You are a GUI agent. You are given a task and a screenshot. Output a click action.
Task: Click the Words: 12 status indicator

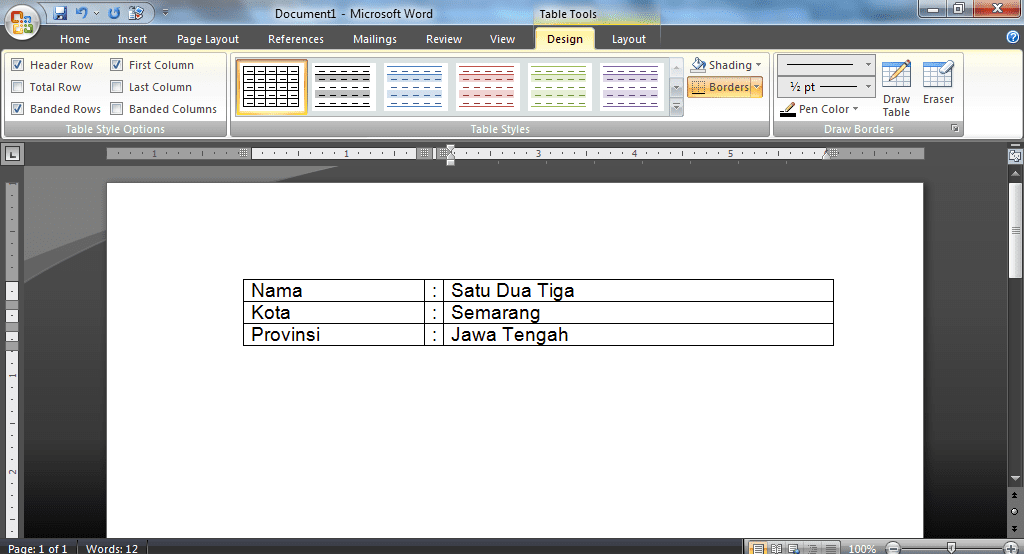coord(112,549)
